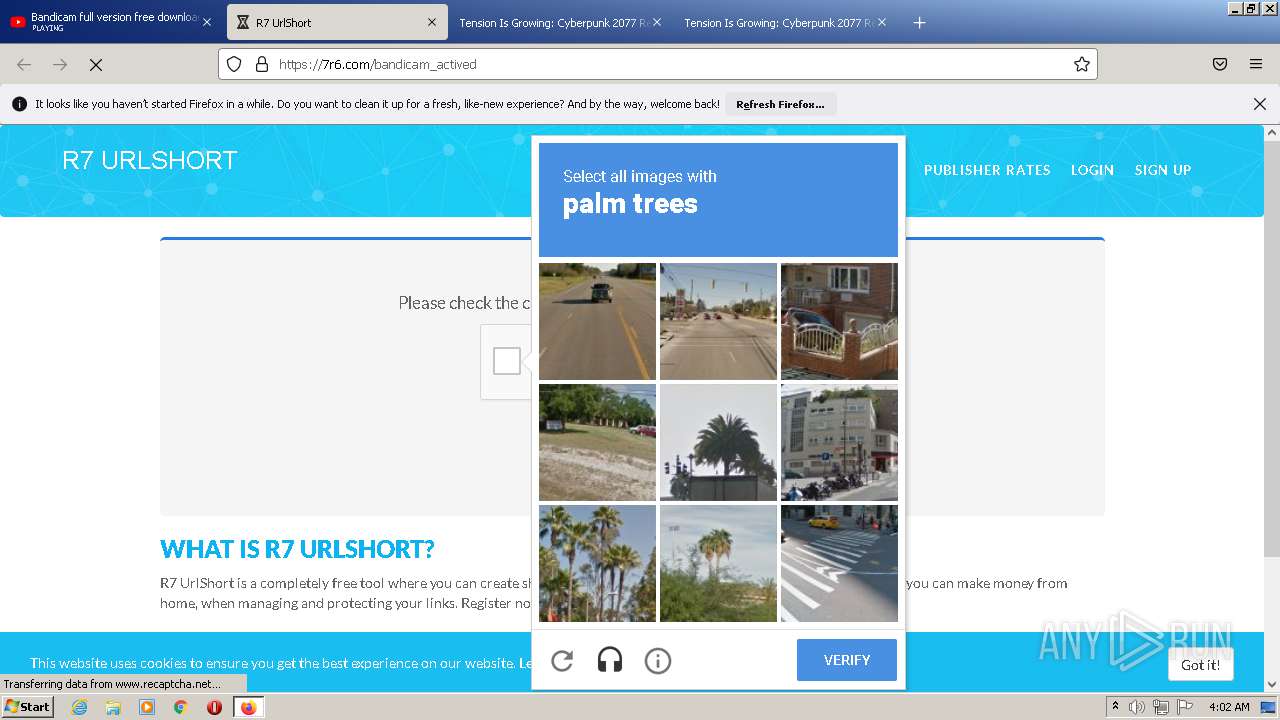Open the volume control in tray
The width and height of the screenshot is (1280, 720).
click(x=1137, y=707)
